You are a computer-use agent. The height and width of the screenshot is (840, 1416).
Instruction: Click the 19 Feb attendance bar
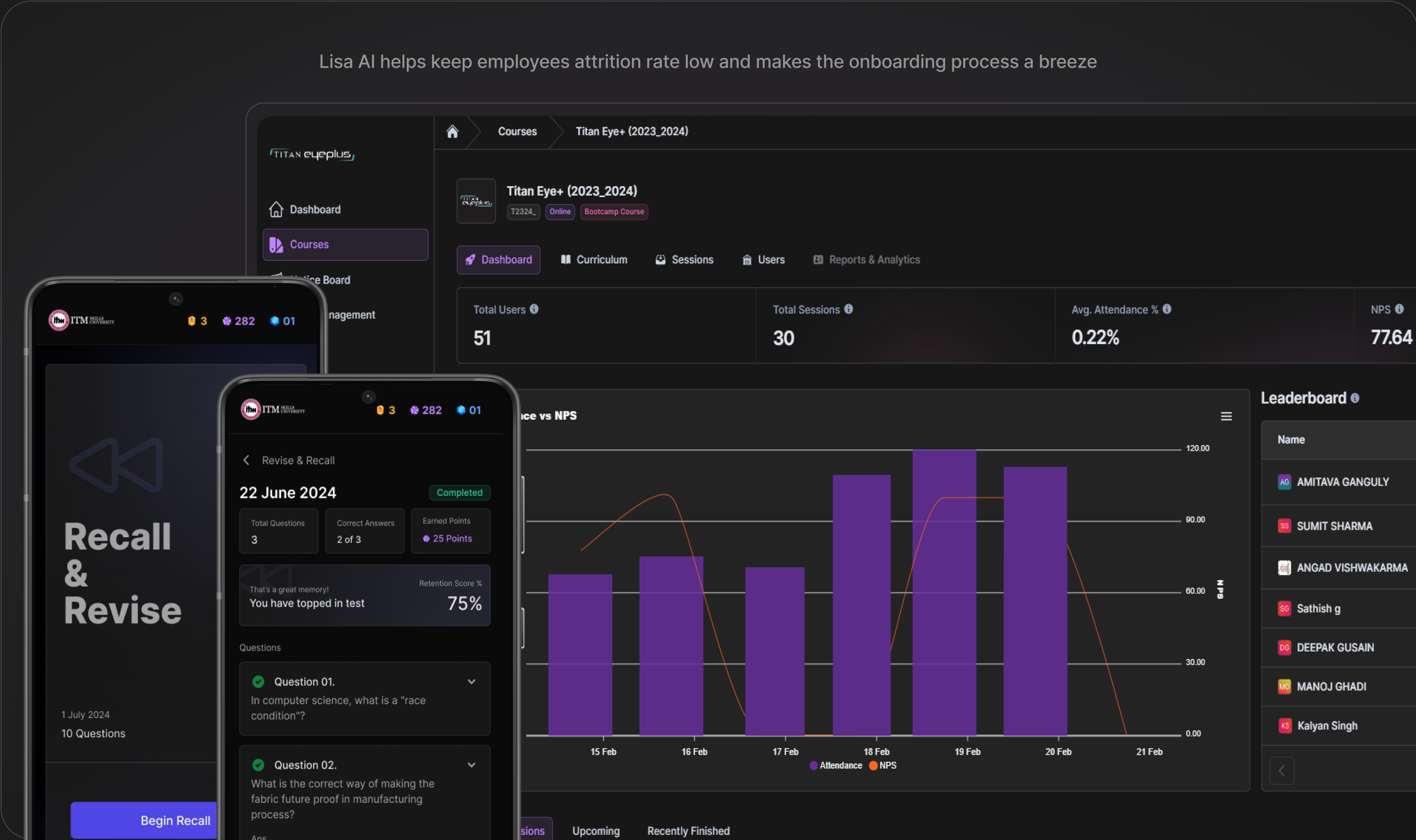pyautogui.click(x=944, y=593)
